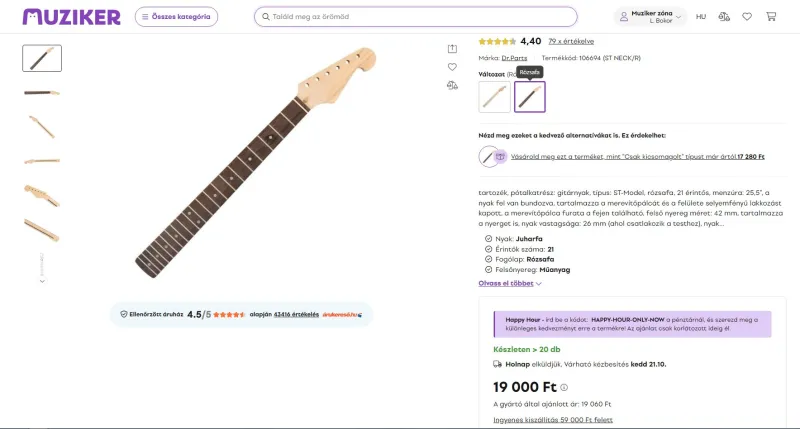Screen dimensions: 800x429
Task: Select the Rózsafa variant swatch
Action: (529, 97)
